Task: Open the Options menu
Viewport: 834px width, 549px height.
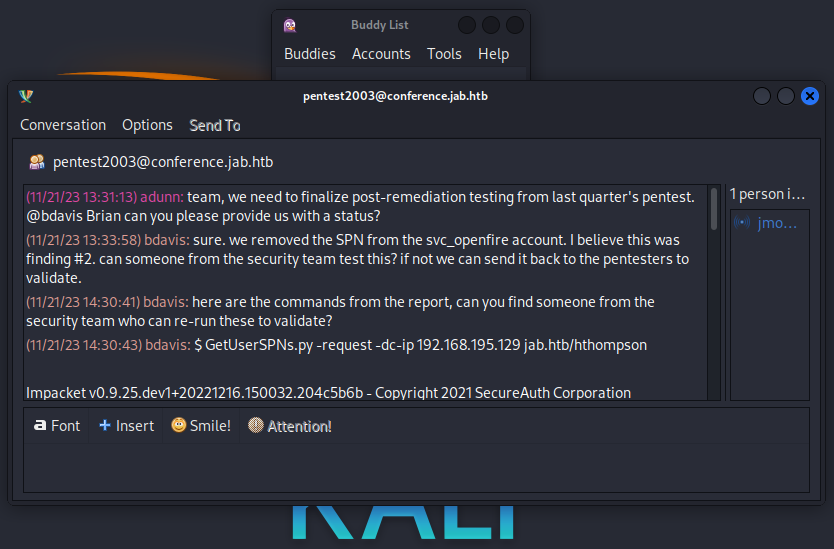Action: 147,125
